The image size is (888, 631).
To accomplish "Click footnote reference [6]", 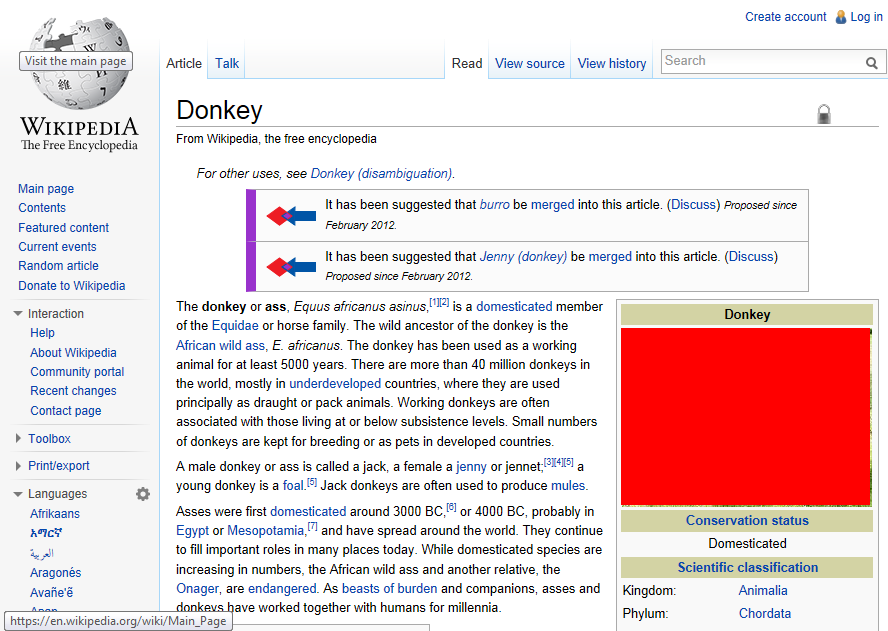I will point(451,507).
